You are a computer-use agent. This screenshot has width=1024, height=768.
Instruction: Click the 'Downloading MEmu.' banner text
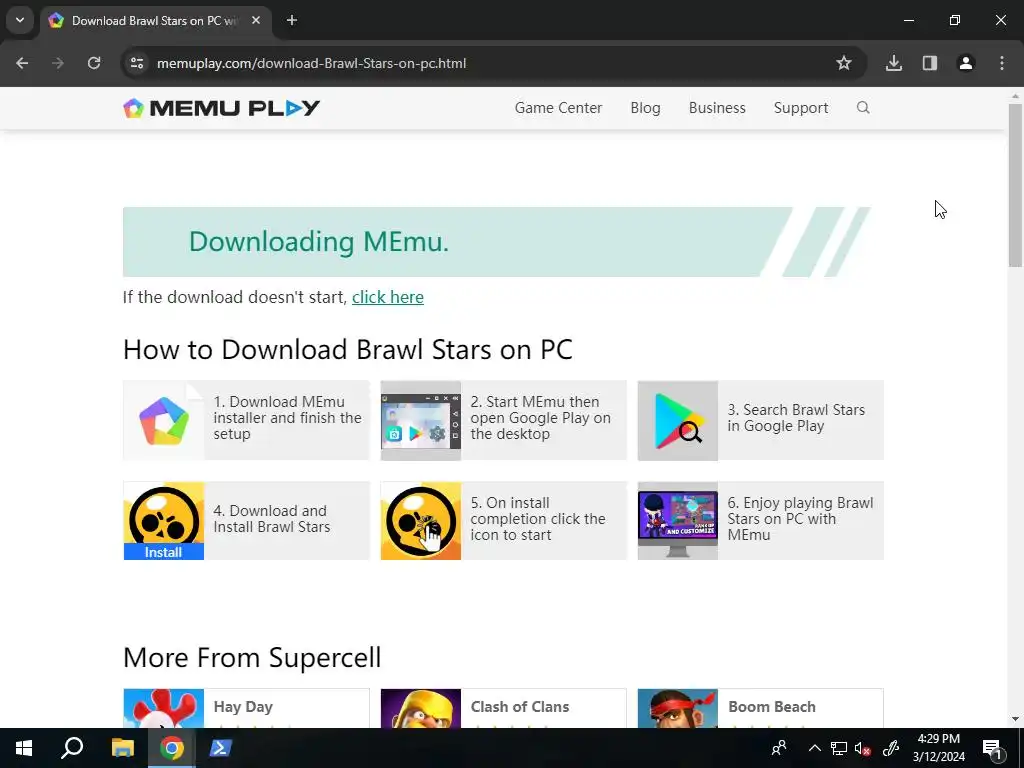(x=319, y=242)
